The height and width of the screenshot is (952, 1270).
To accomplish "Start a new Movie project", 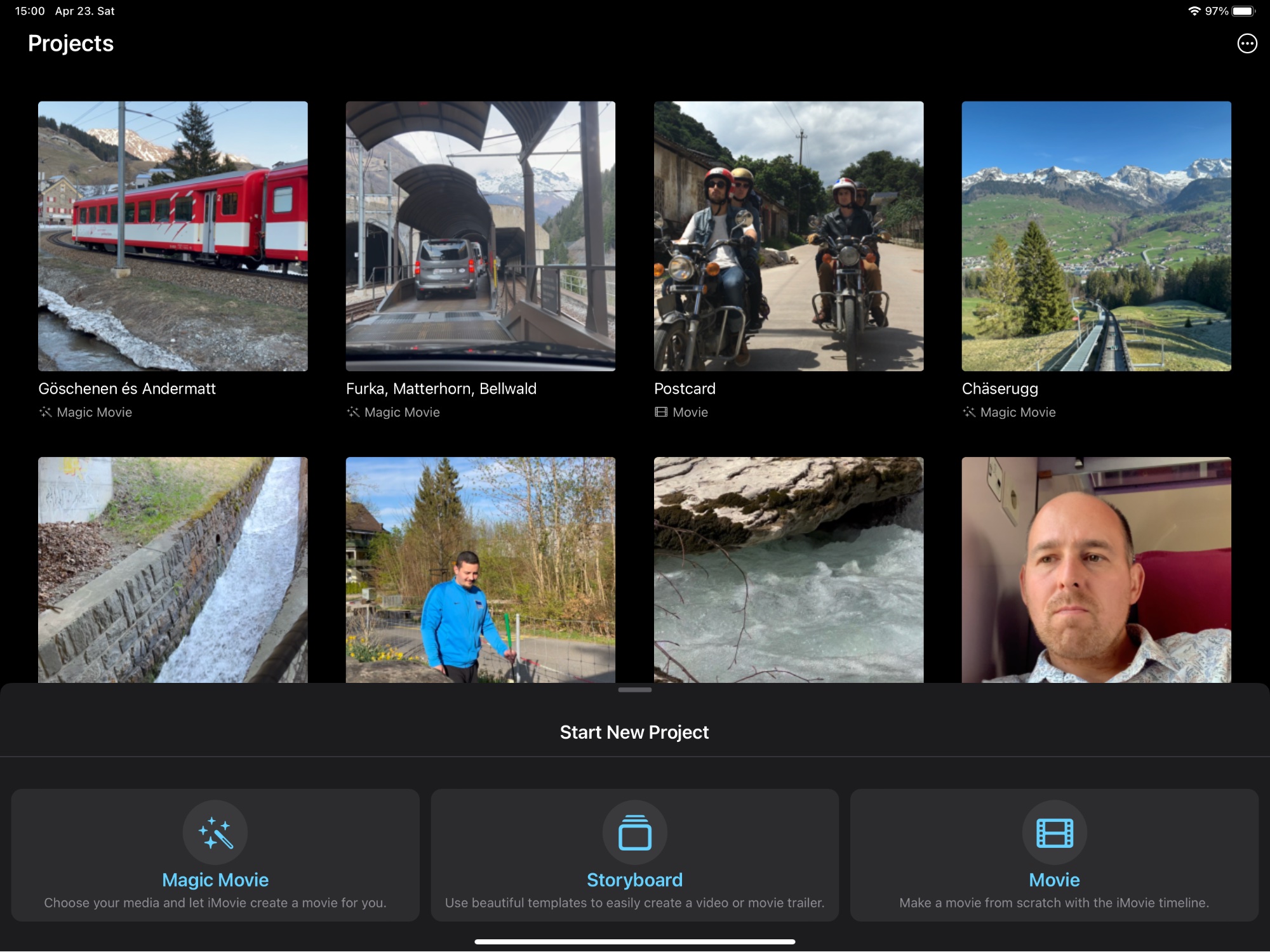I will coord(1054,855).
